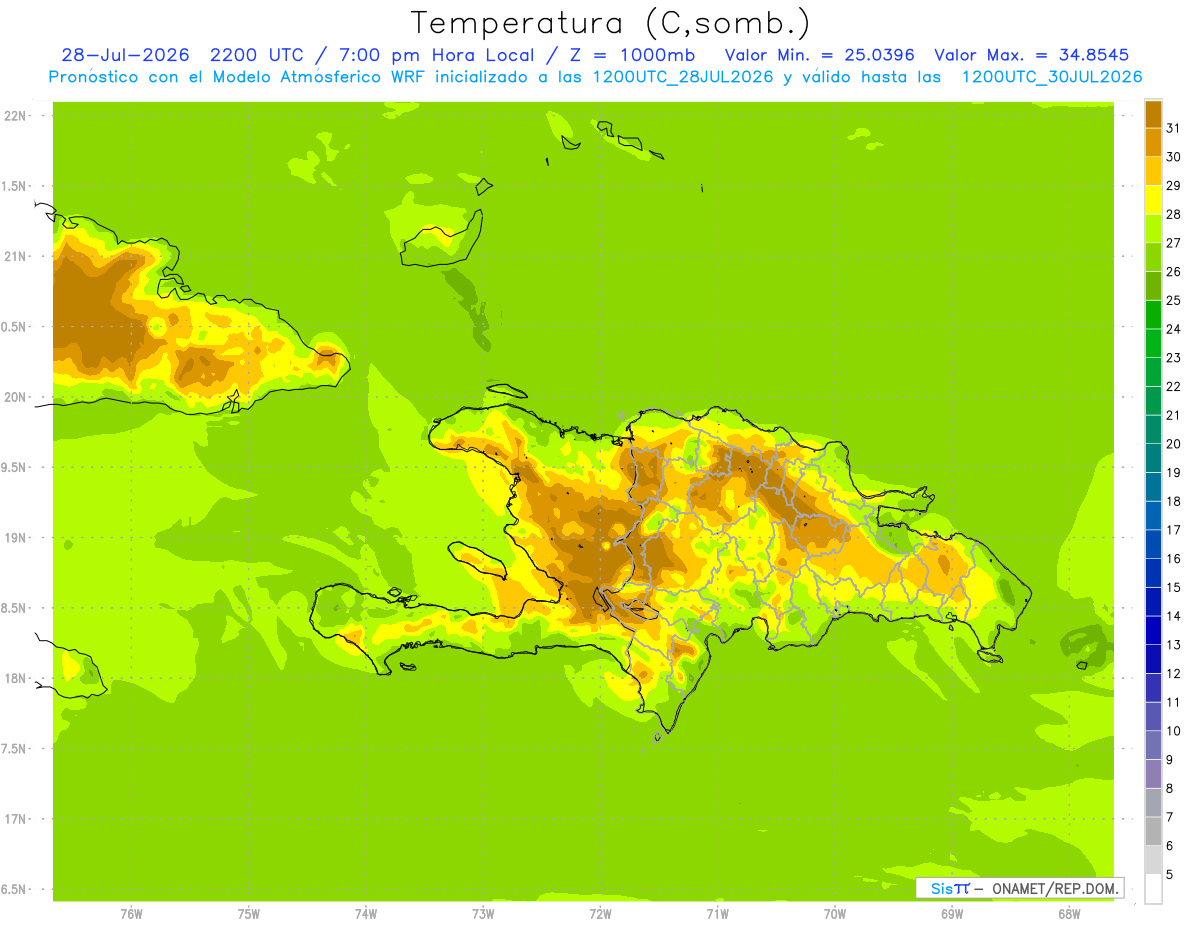Click the '18N' latitude label
1200x927 pixels.
tap(15, 678)
